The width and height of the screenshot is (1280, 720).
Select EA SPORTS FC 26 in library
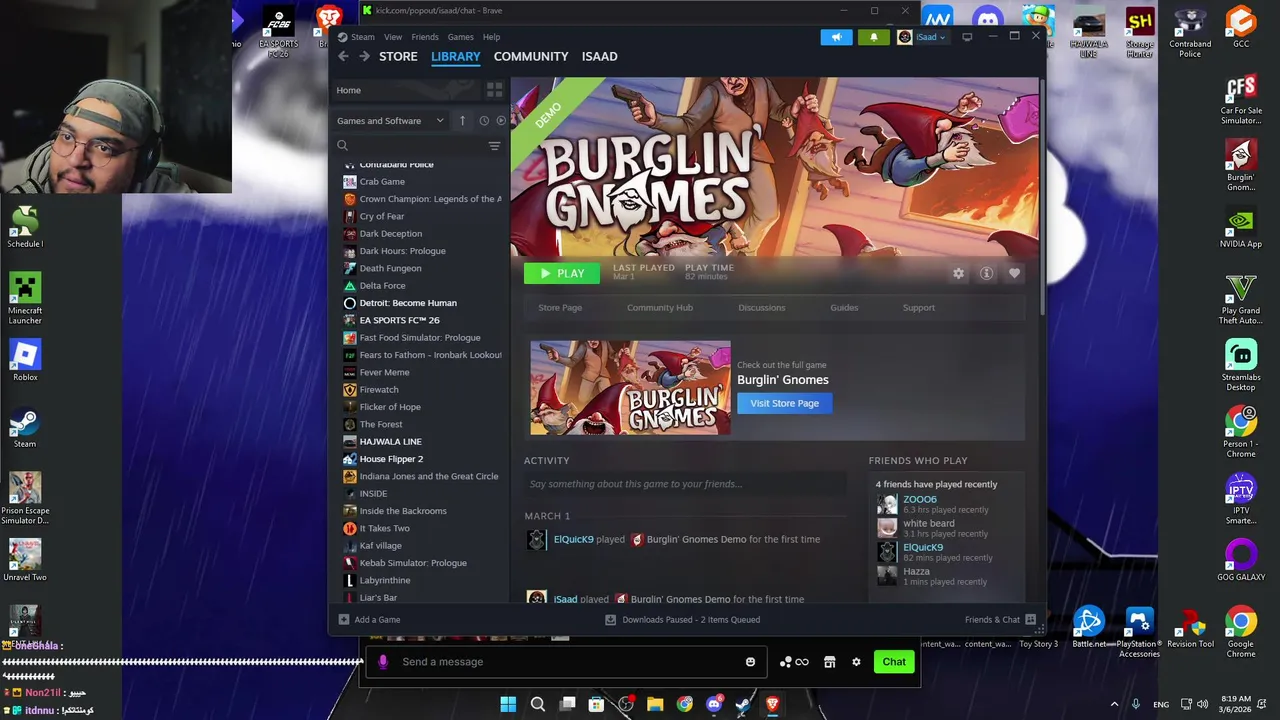pos(399,320)
